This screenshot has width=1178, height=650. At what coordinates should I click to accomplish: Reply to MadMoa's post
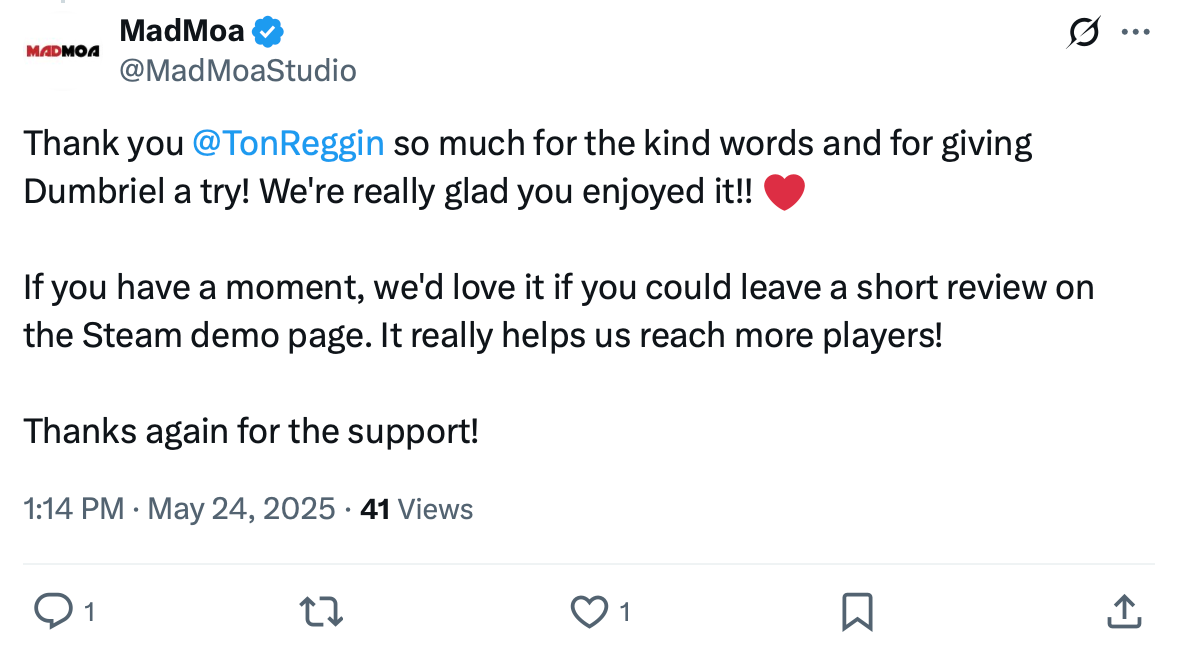pyautogui.click(x=54, y=607)
